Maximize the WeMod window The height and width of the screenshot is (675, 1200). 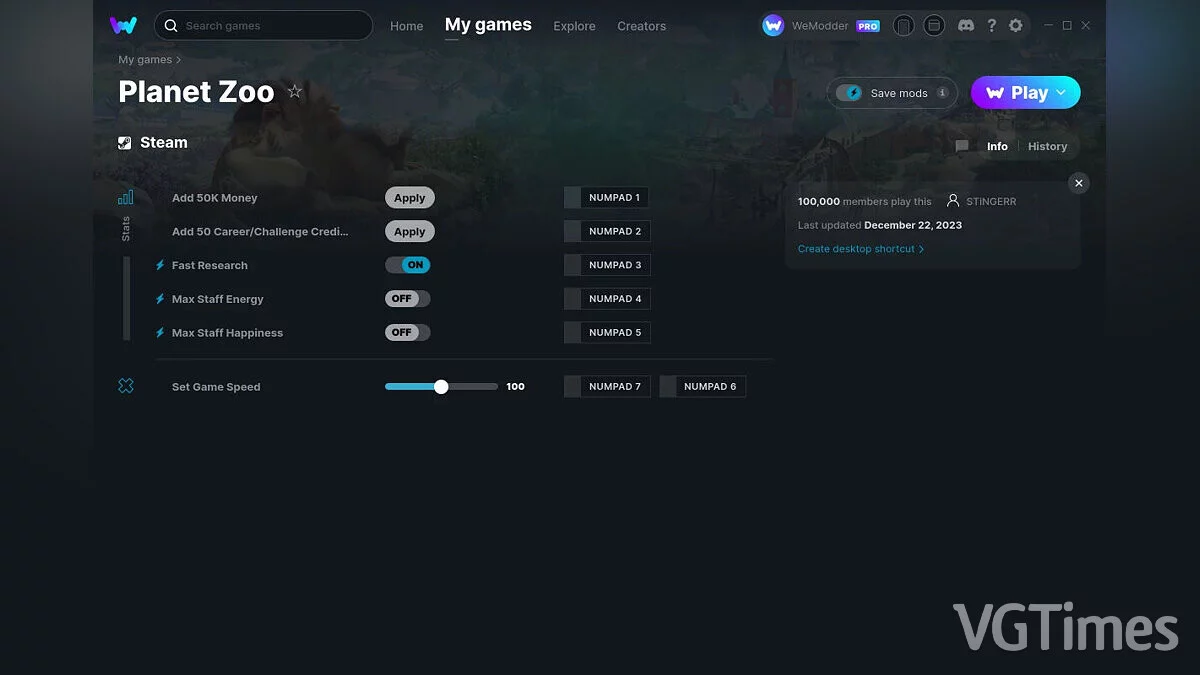tap(1067, 26)
